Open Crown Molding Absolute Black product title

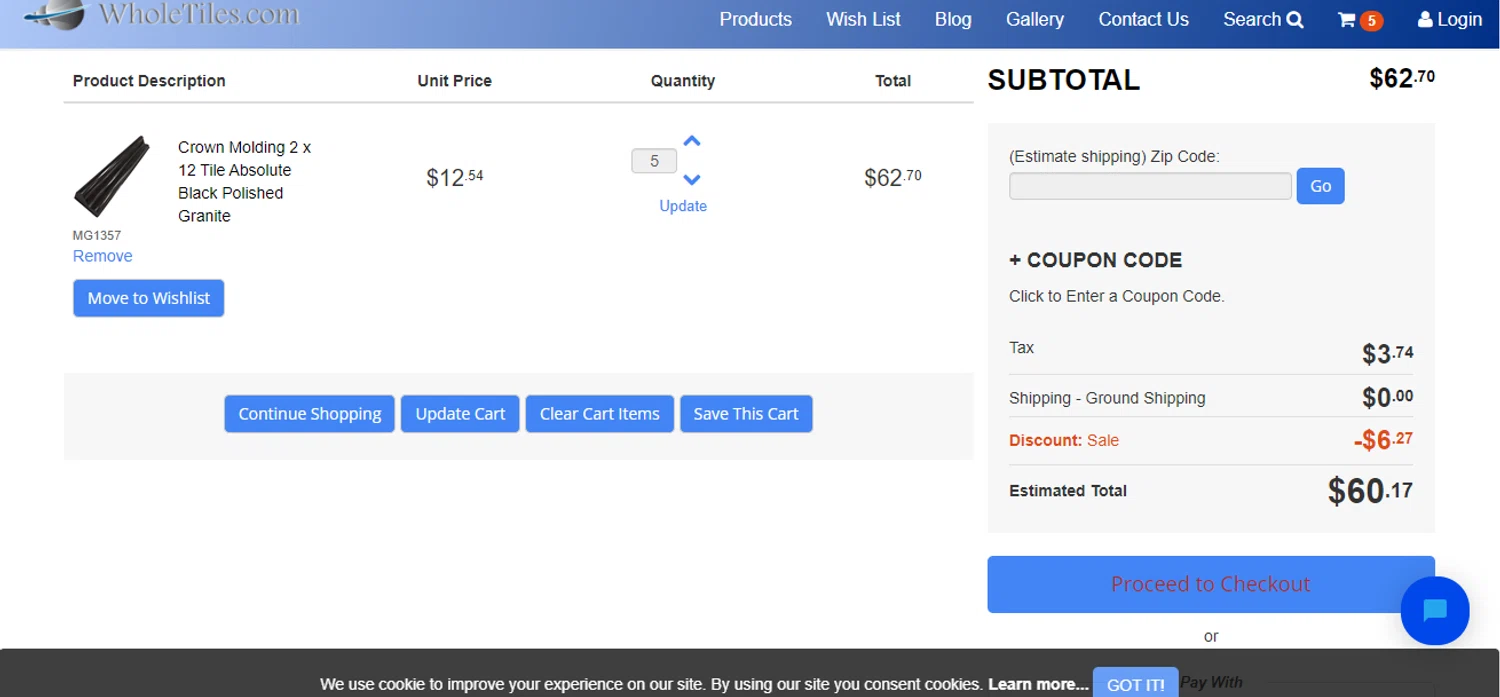point(245,181)
